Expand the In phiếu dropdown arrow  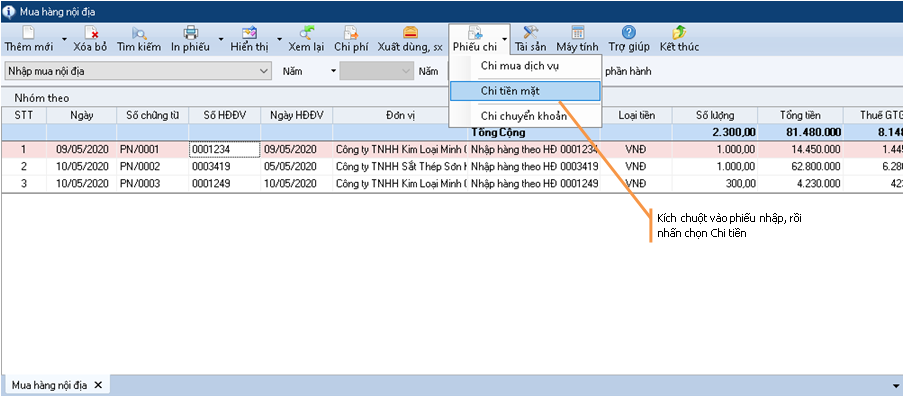220,40
